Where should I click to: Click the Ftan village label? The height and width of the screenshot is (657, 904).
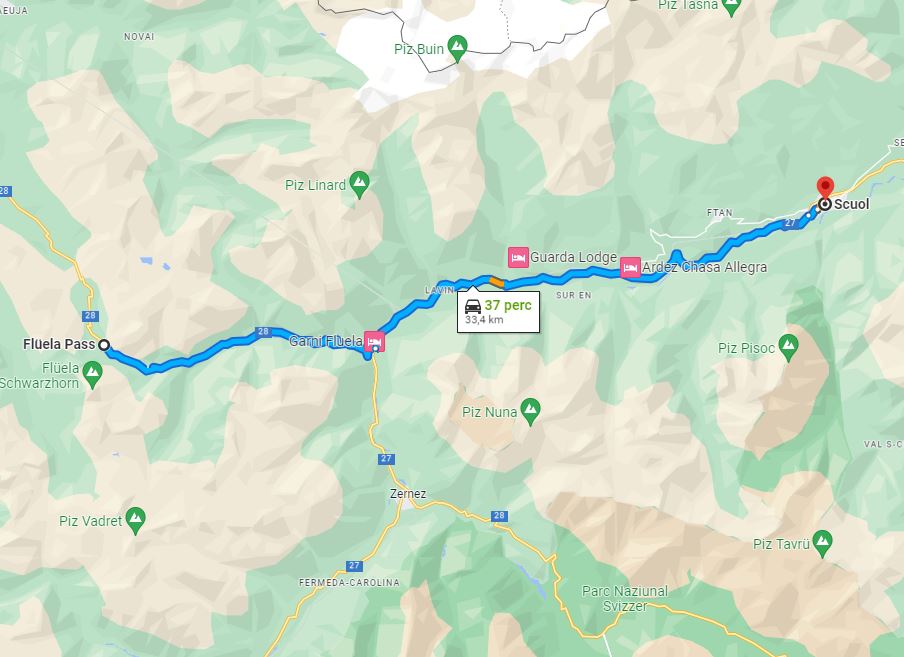[720, 213]
